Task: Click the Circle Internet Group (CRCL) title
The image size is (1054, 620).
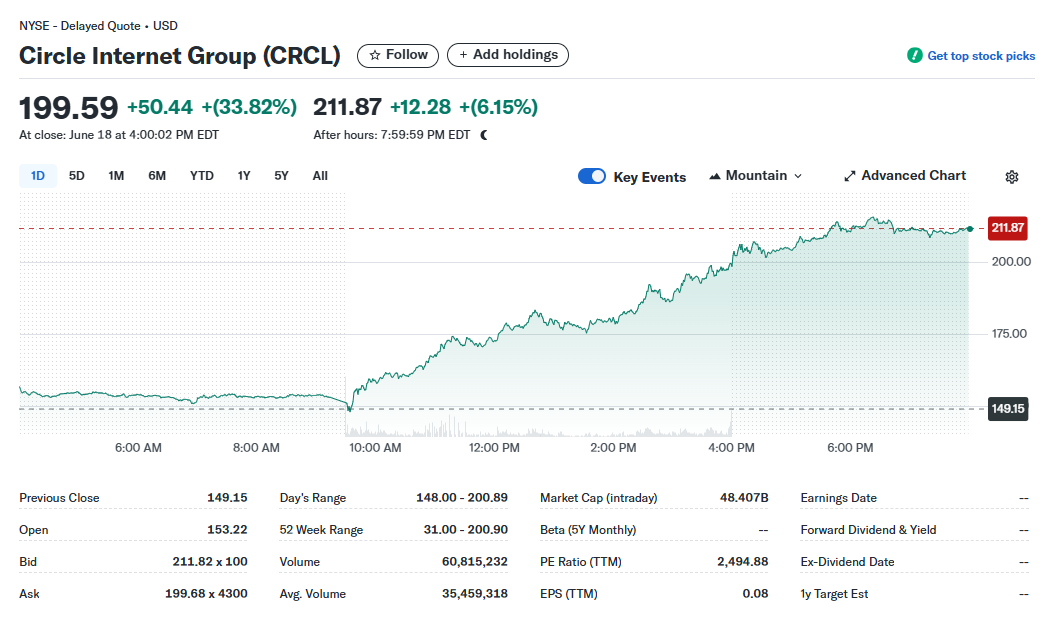Action: [x=179, y=56]
